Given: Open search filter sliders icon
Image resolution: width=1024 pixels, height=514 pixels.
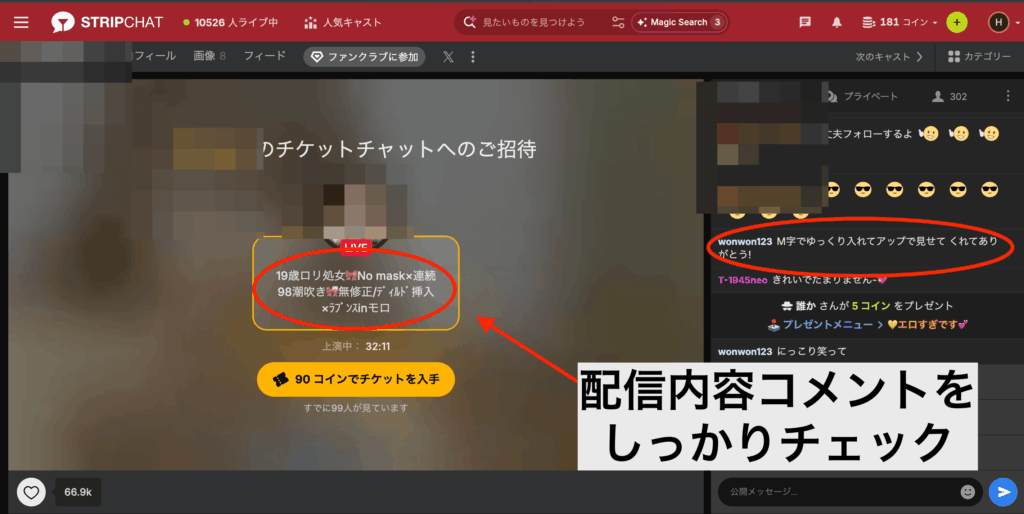Looking at the screenshot, I should tap(618, 22).
